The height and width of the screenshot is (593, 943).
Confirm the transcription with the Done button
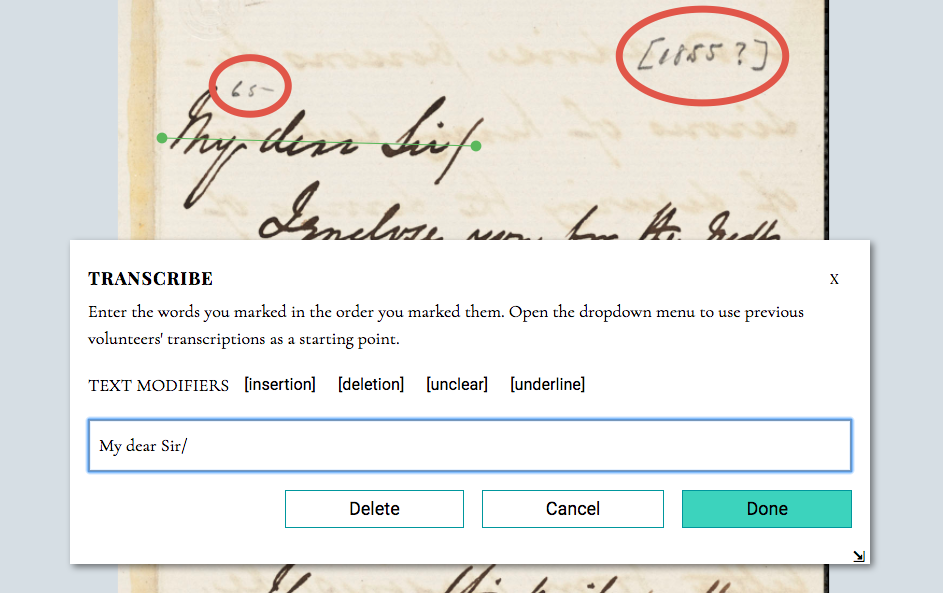point(767,509)
